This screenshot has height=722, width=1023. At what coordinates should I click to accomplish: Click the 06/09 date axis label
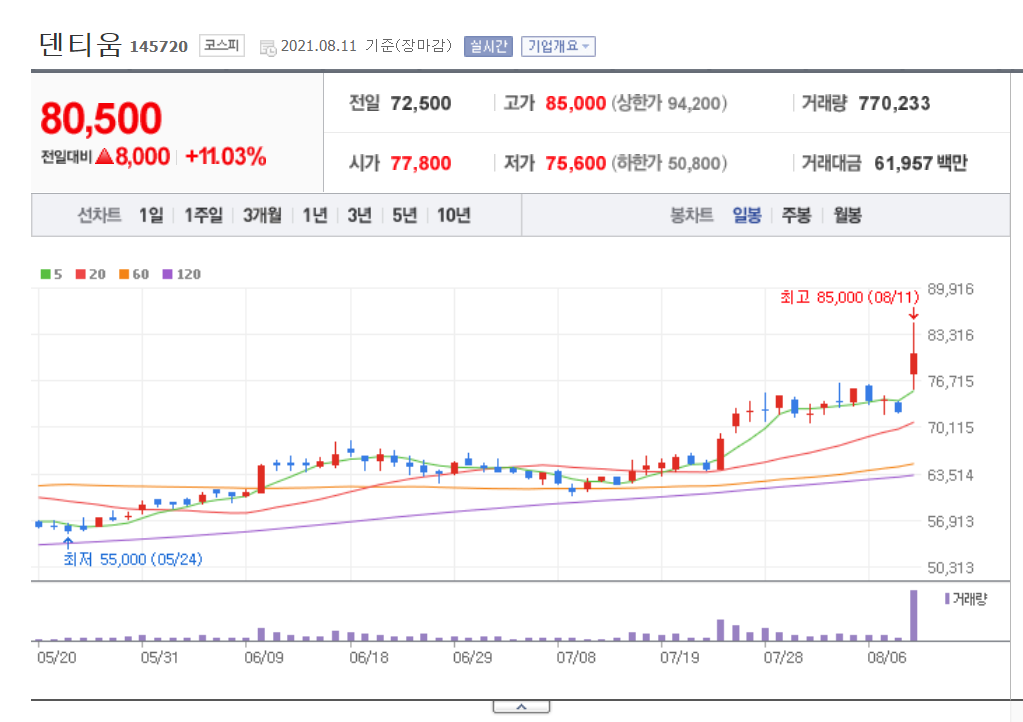click(264, 657)
